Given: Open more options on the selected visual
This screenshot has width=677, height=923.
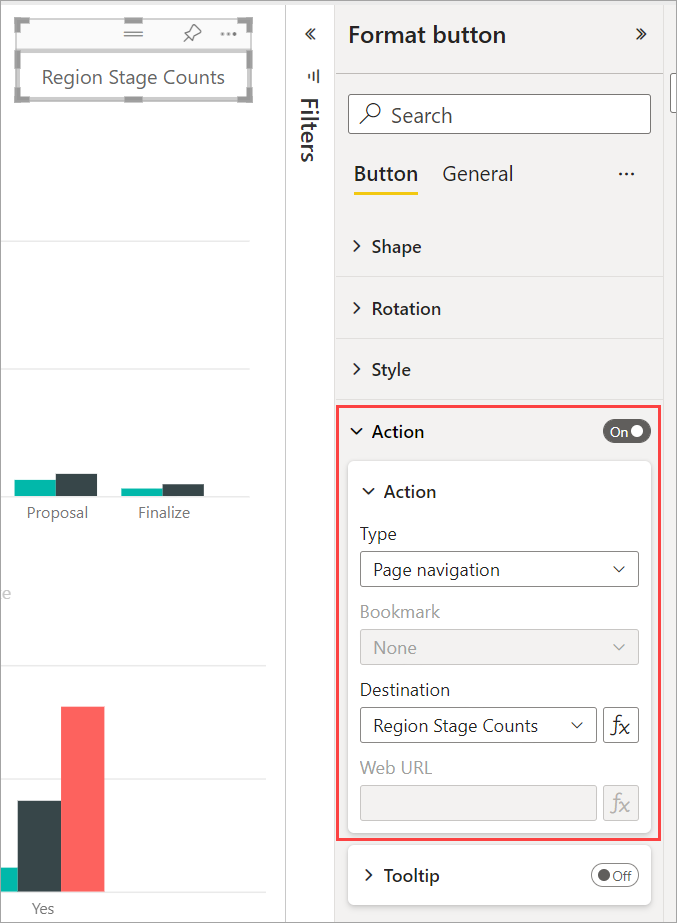Looking at the screenshot, I should 229,33.
